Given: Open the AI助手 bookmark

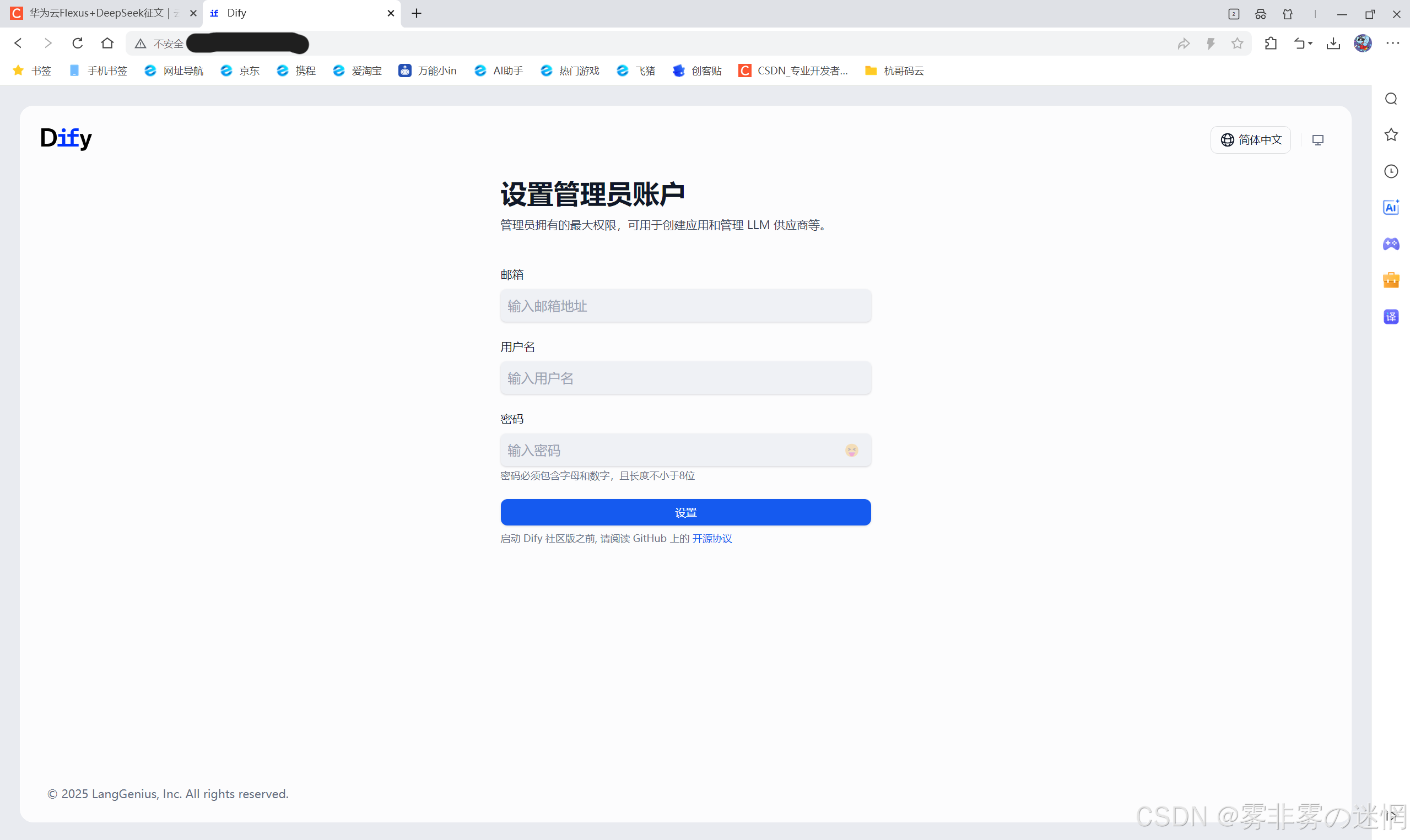Looking at the screenshot, I should (499, 71).
